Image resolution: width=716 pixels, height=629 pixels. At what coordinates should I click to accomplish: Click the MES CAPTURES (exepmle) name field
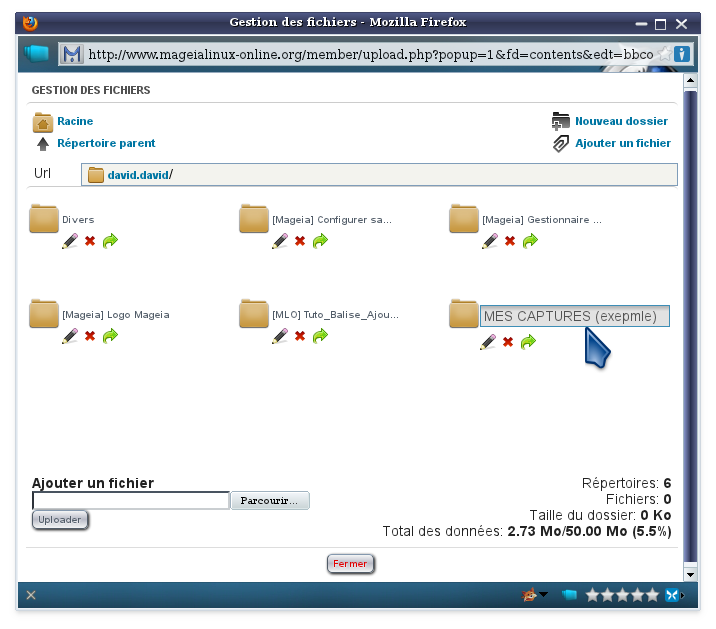click(x=574, y=316)
